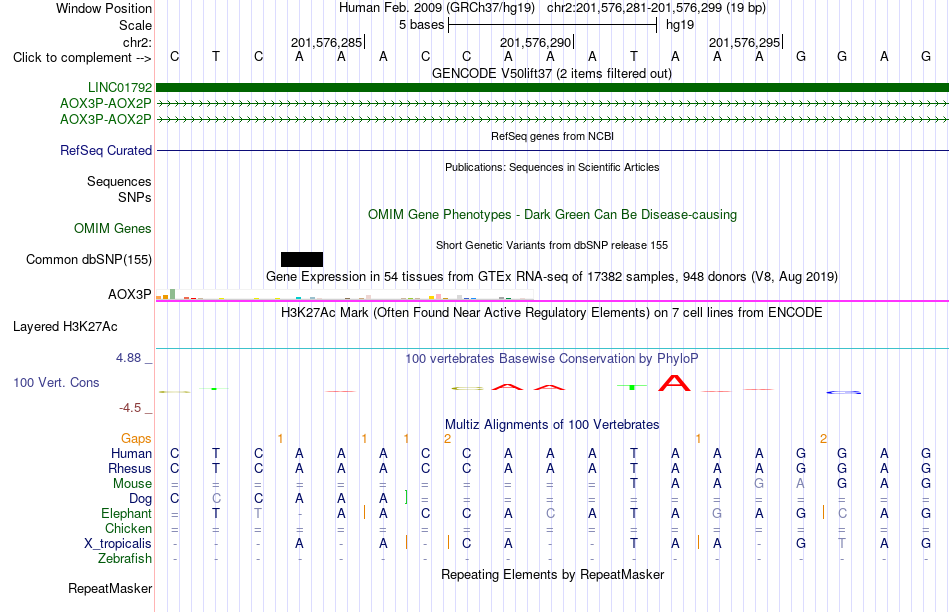Select the black dbSNP variant block
950x612 pixels.
pyautogui.click(x=302, y=259)
